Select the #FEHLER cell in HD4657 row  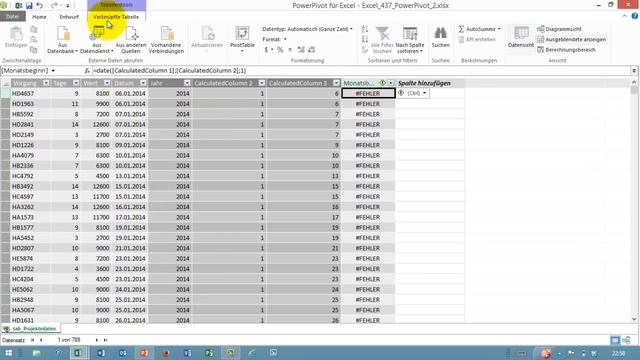pyautogui.click(x=368, y=93)
